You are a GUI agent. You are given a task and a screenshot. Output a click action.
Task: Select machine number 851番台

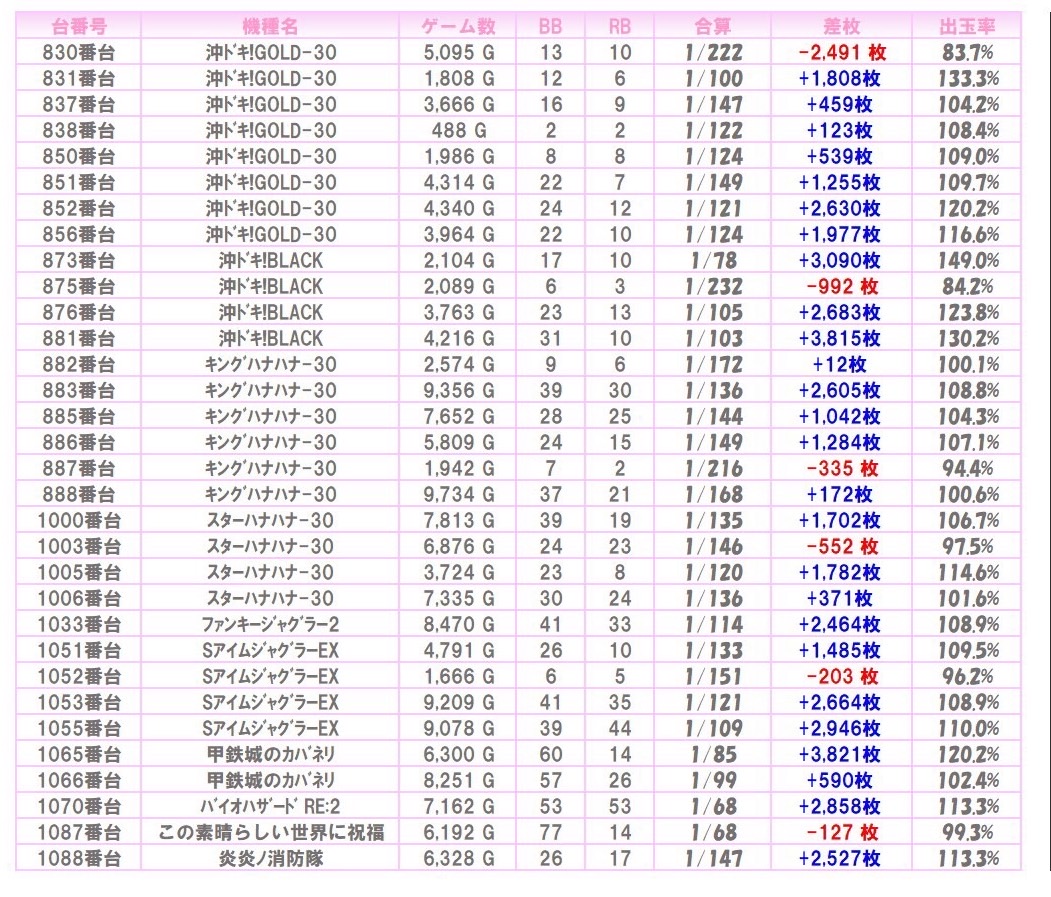(x=78, y=182)
